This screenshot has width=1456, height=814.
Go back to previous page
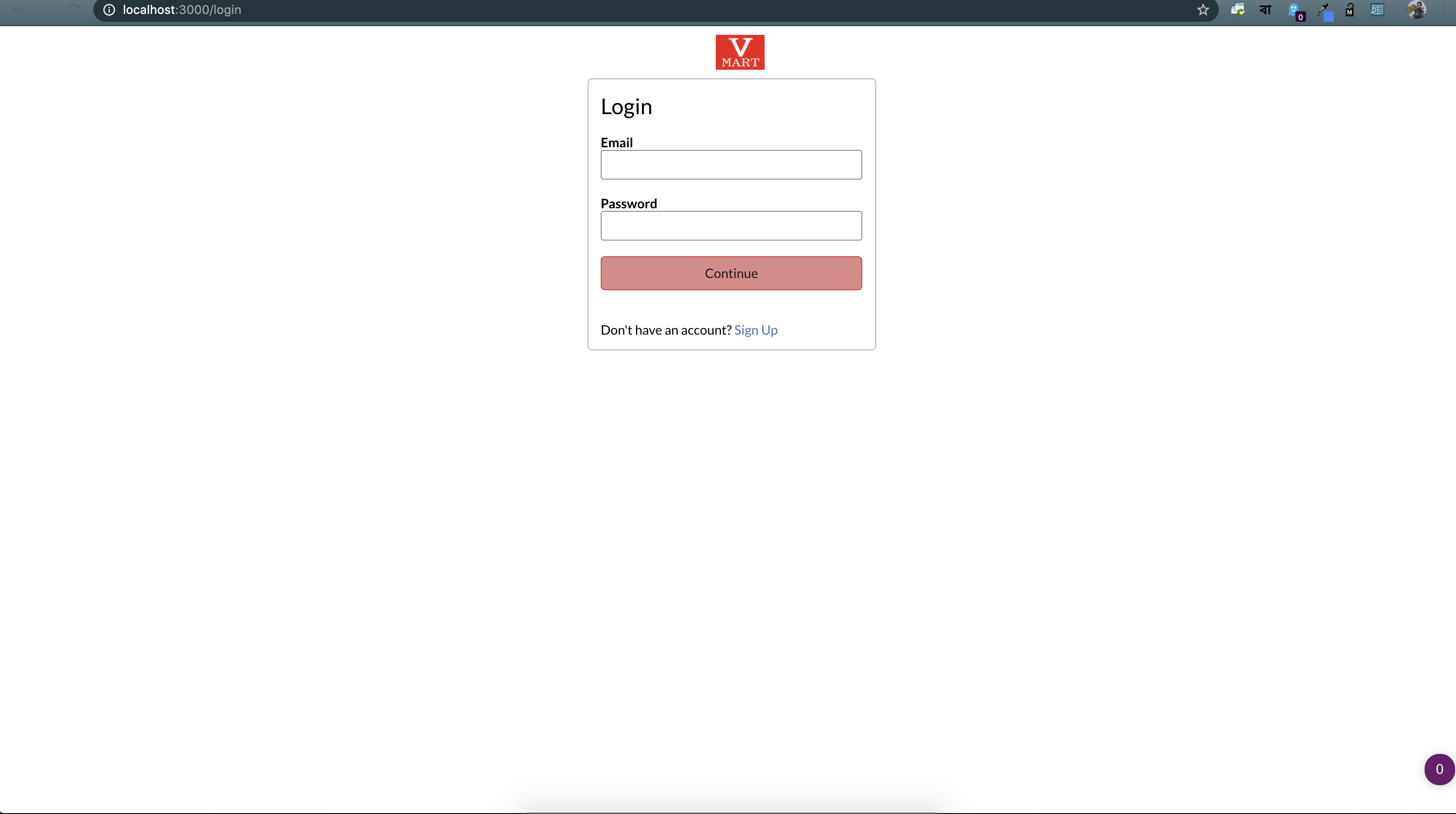(18, 10)
